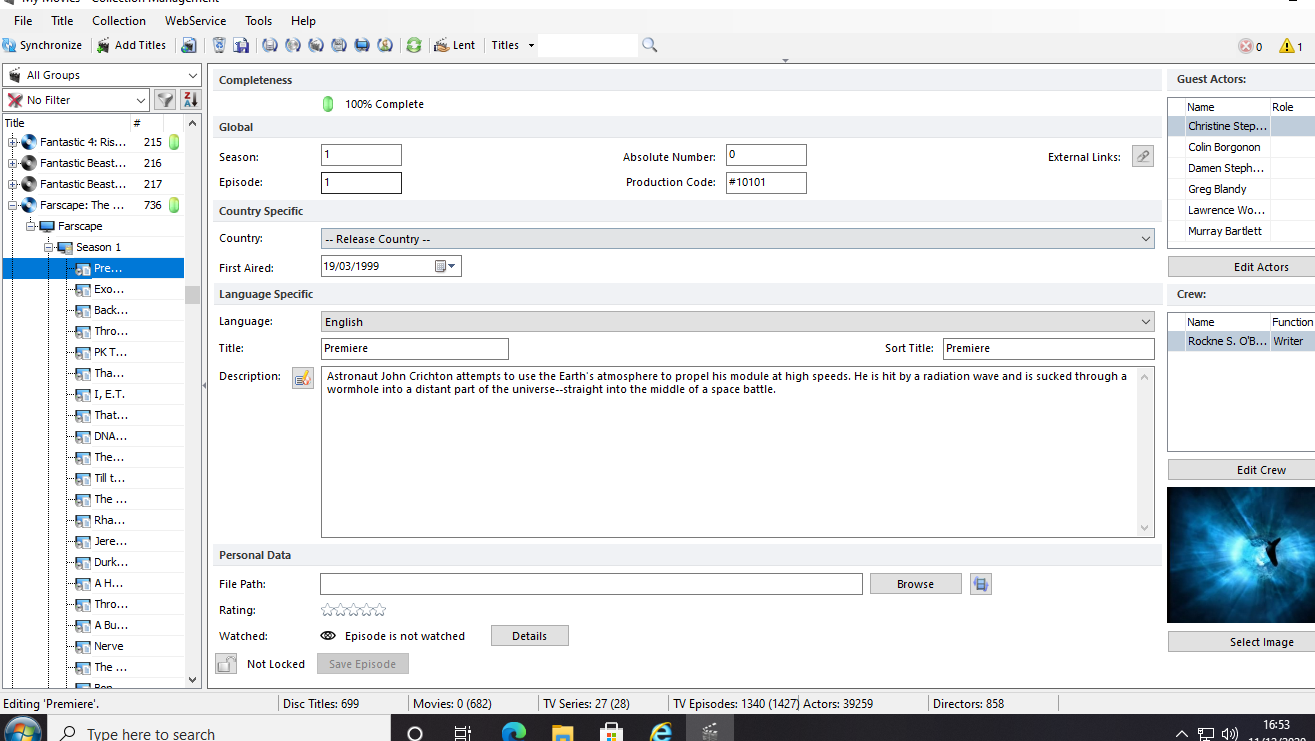The height and width of the screenshot is (741, 1315).
Task: Click the Season 1 folder icon in tree
Action: [65, 247]
